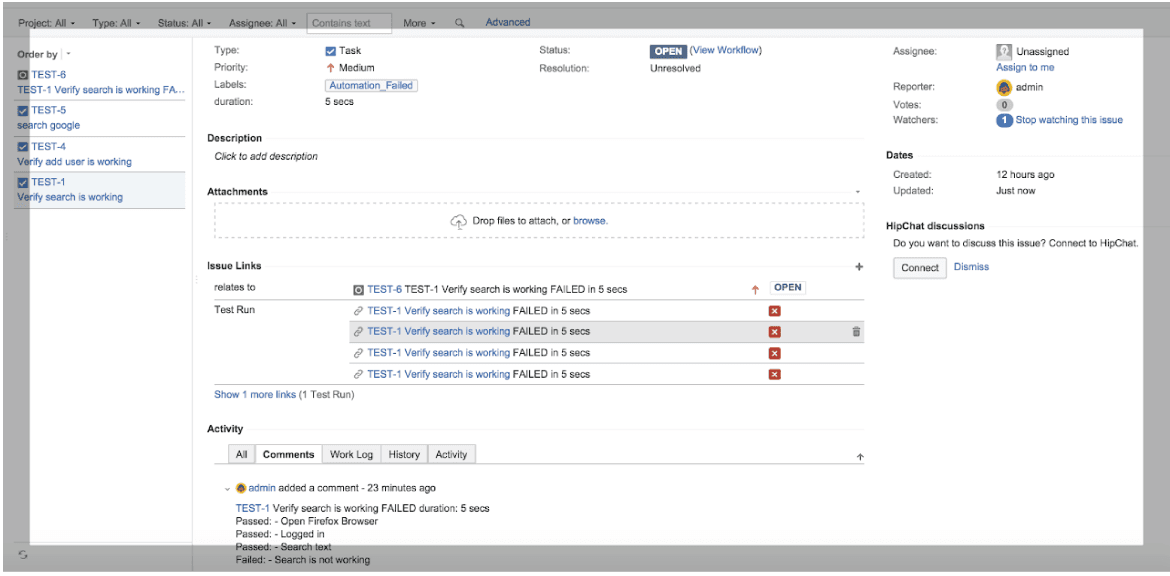Click the Assign to me link
The height and width of the screenshot is (576, 1170).
[1025, 68]
